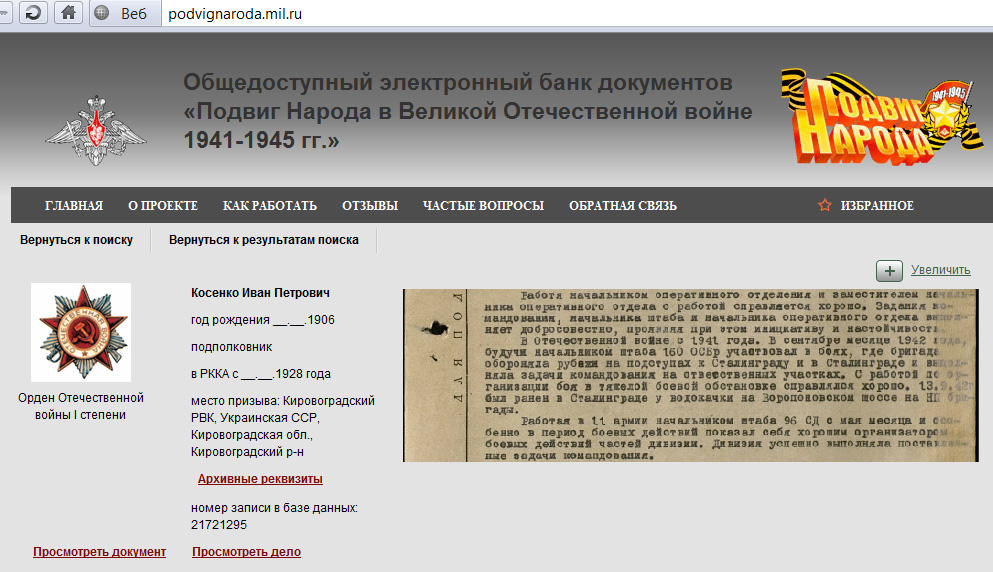Click the browser home icon
The width and height of the screenshot is (993, 572).
(68, 13)
